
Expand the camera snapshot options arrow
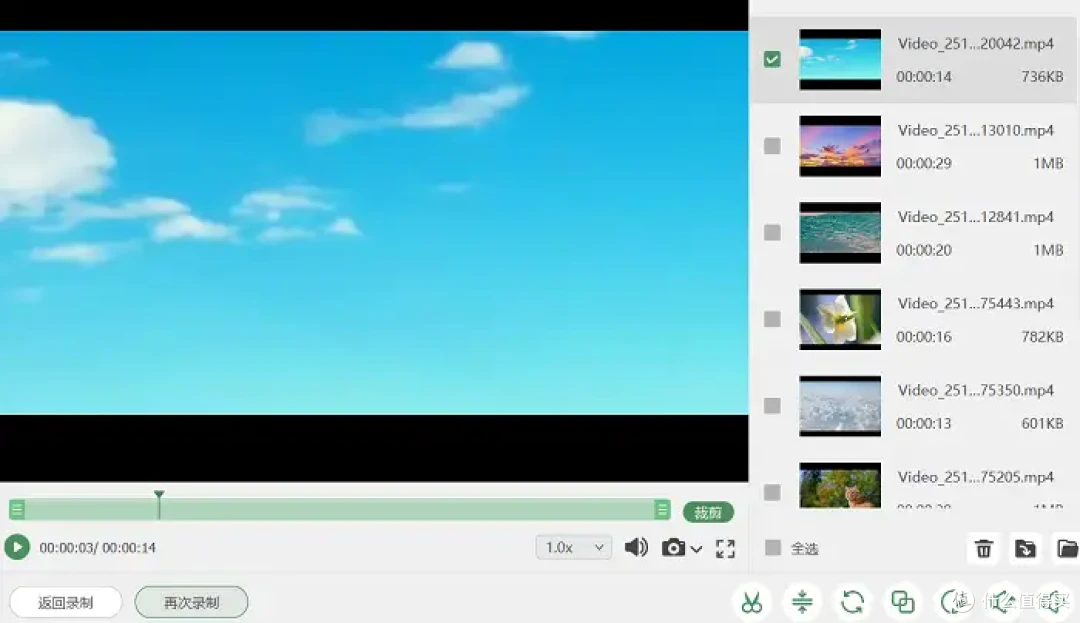(x=696, y=549)
